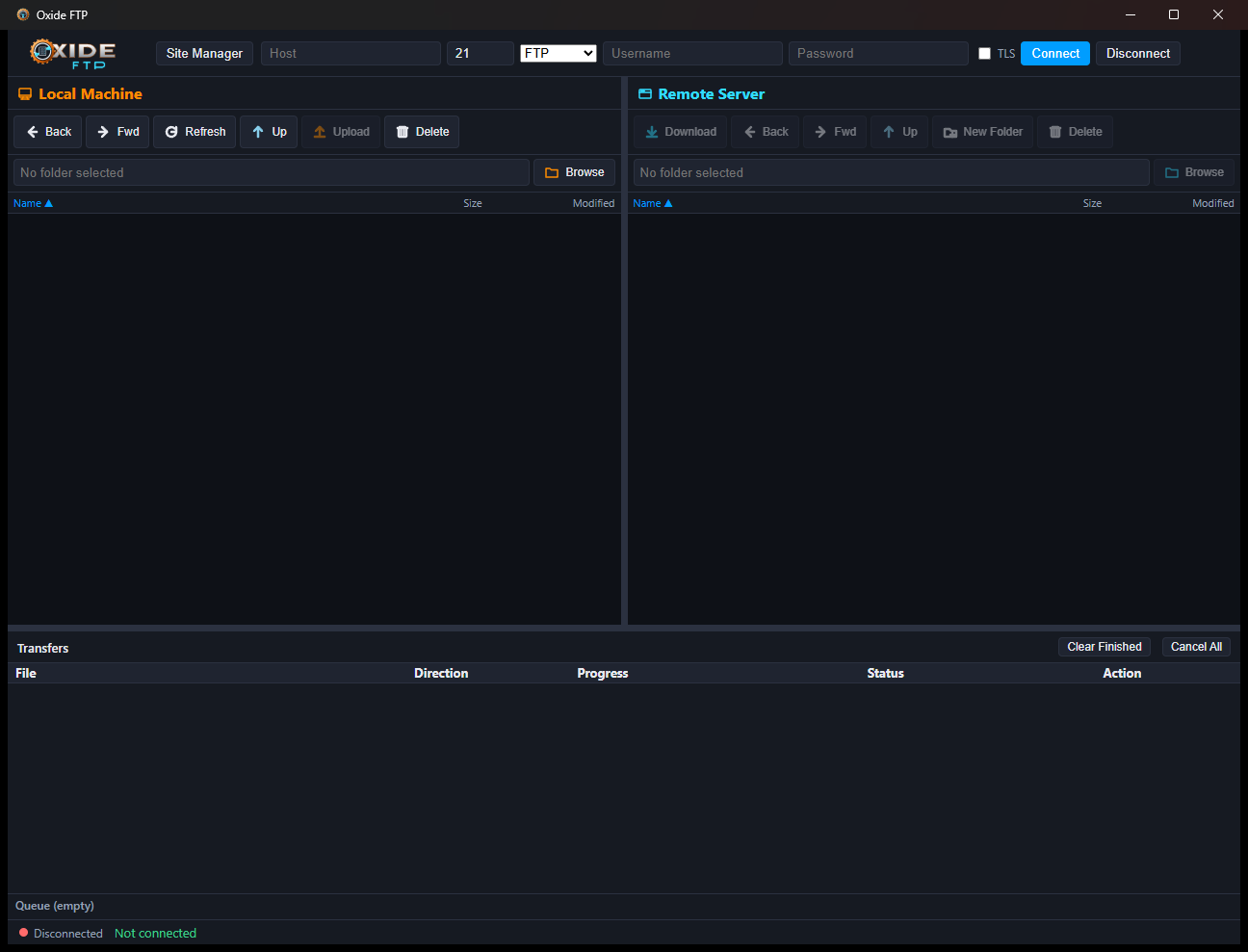
Task: Click the Fwd arrow in Local Machine toolbar
Action: tap(117, 132)
